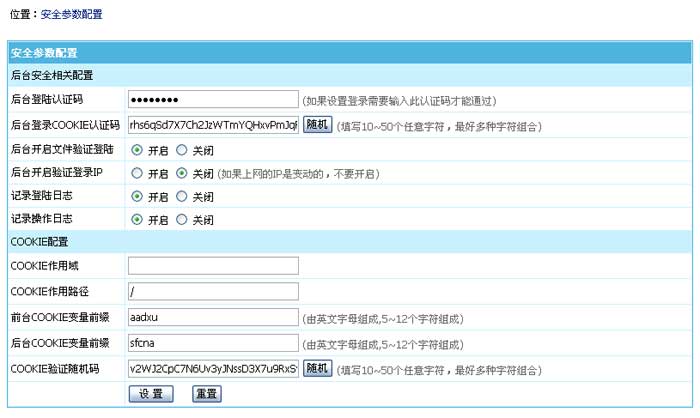Disable 记录登陆日志 with 关闭 radio

pos(181,197)
